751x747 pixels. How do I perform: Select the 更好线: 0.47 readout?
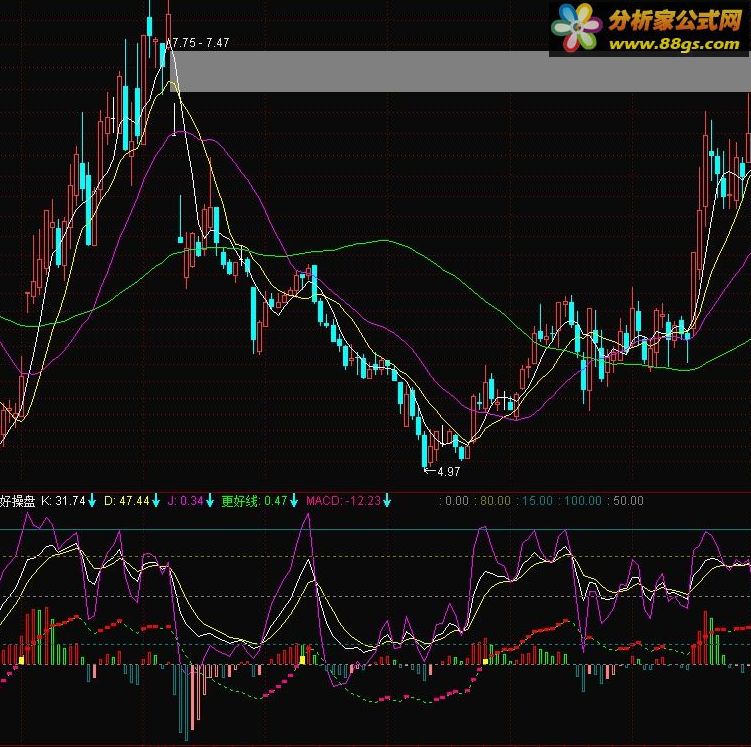(x=254, y=501)
